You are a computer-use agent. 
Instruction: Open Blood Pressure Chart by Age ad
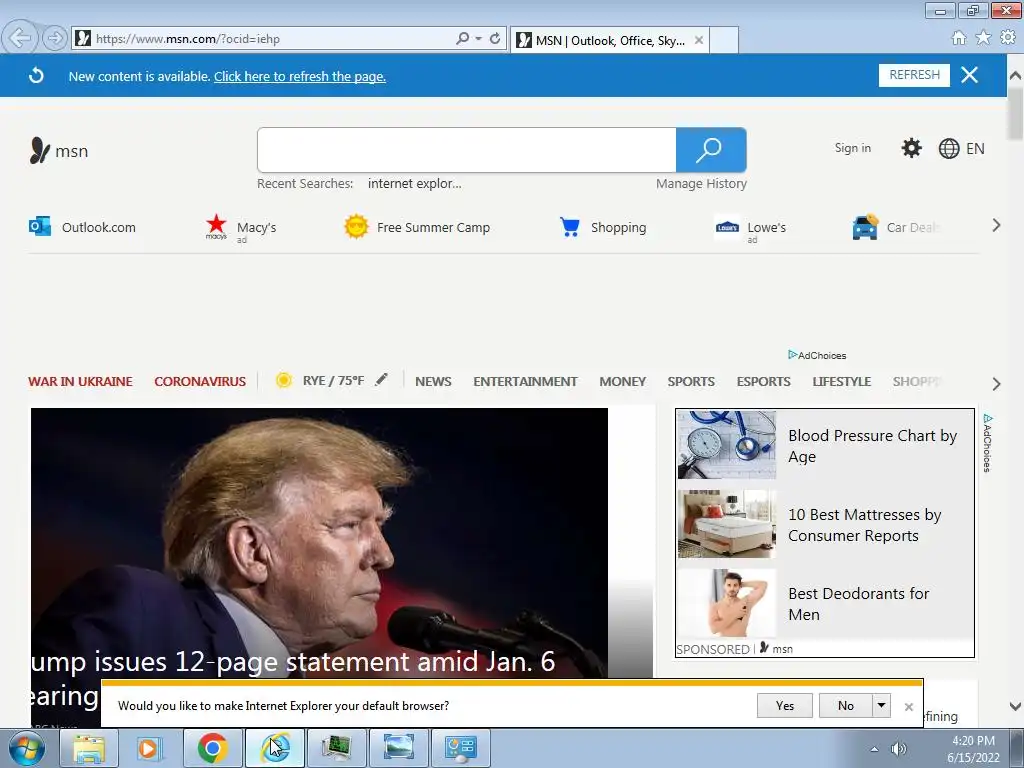click(x=825, y=445)
